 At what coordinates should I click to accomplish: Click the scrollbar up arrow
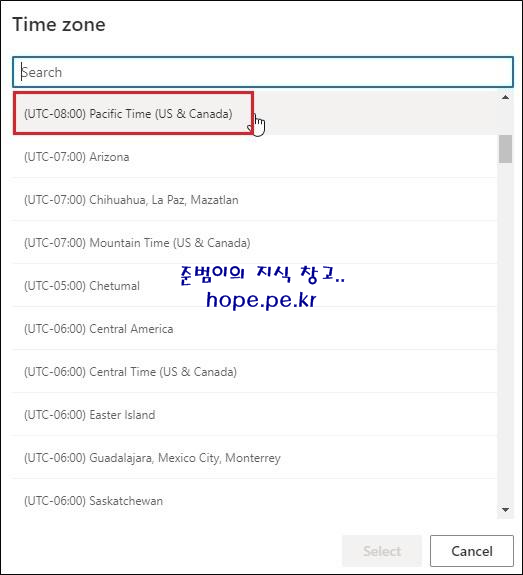click(x=505, y=97)
